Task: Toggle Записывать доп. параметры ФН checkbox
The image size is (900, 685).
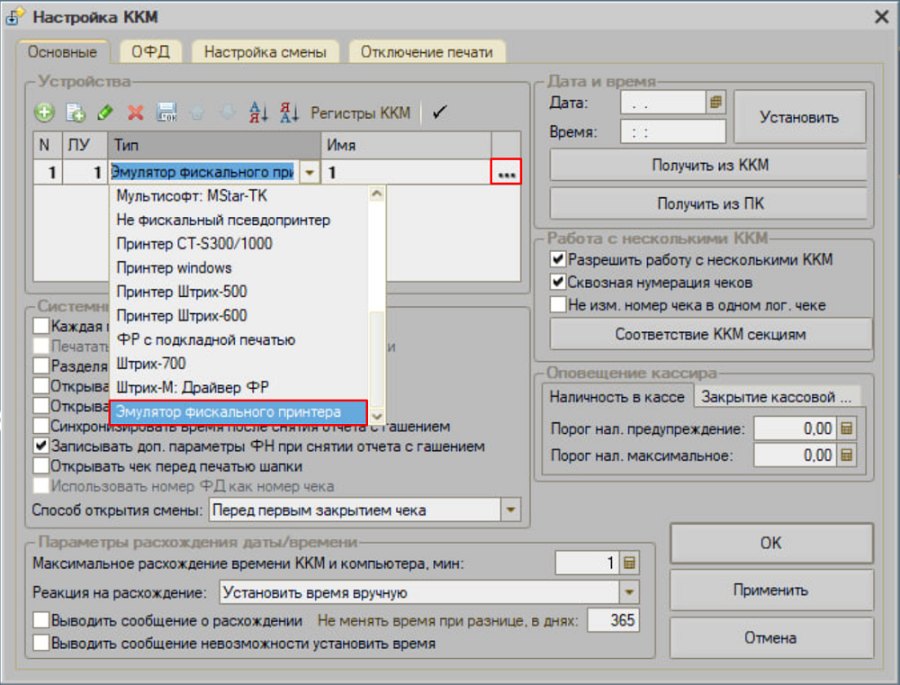Action: coord(41,446)
